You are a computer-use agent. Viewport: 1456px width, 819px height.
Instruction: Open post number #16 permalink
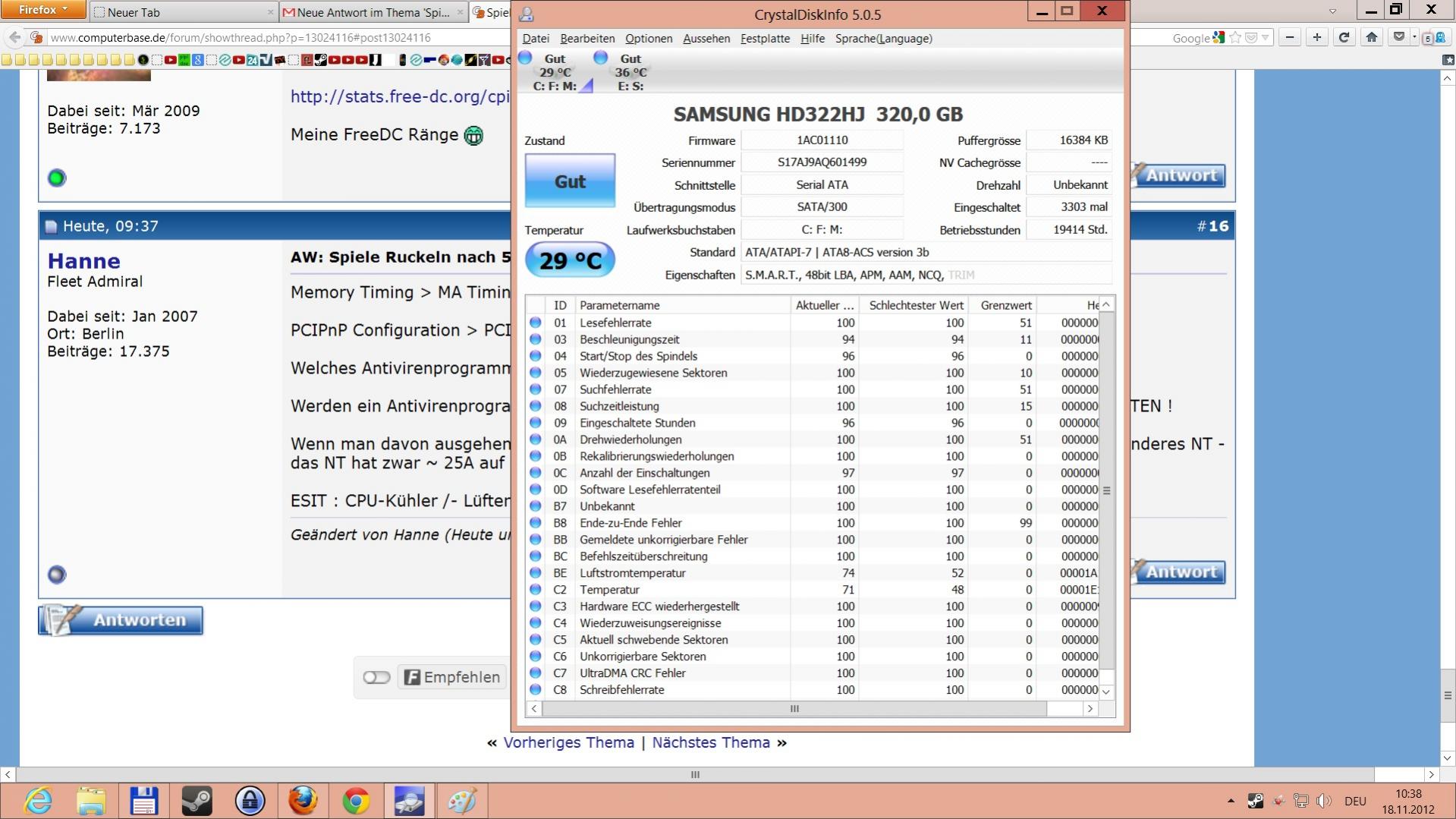[1212, 226]
